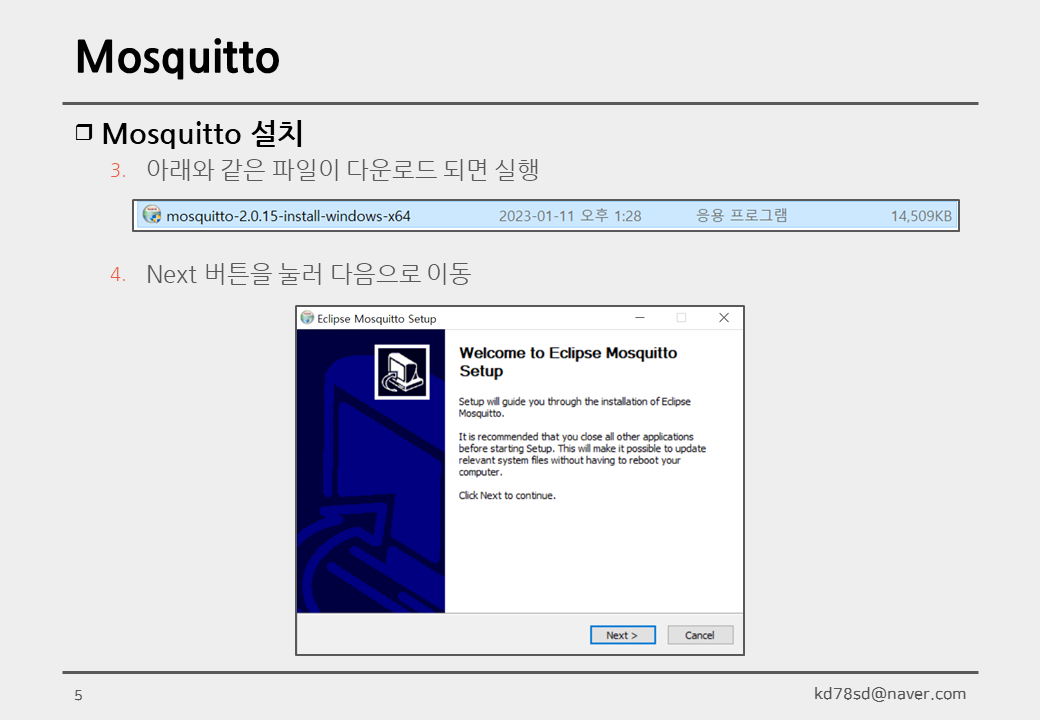Click the file type 응용 프로그램

[x=741, y=215]
